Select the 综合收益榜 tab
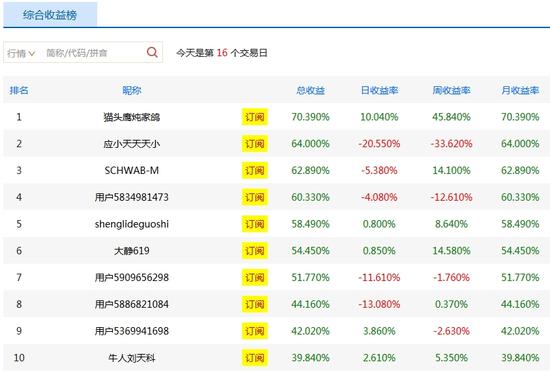 coord(50,14)
